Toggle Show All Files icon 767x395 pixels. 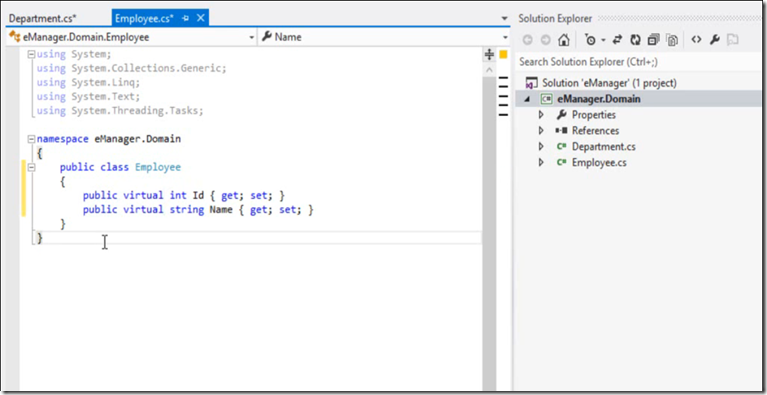[672, 40]
